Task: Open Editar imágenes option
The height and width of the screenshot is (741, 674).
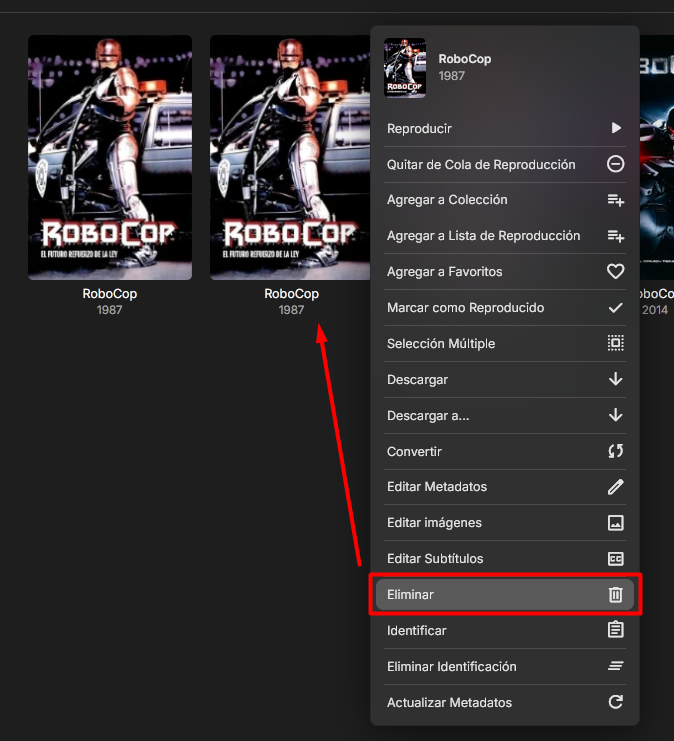Action: click(505, 523)
